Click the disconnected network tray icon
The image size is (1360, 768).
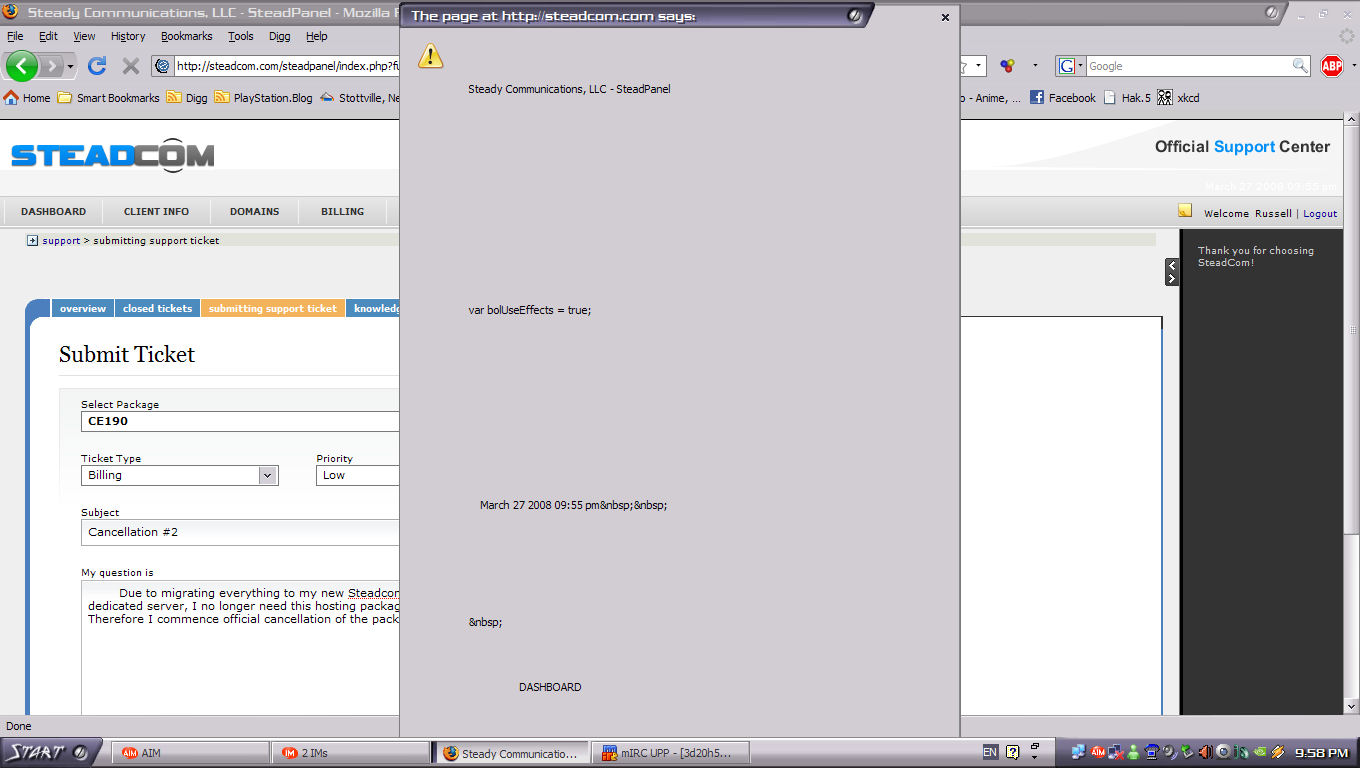(x=1115, y=752)
